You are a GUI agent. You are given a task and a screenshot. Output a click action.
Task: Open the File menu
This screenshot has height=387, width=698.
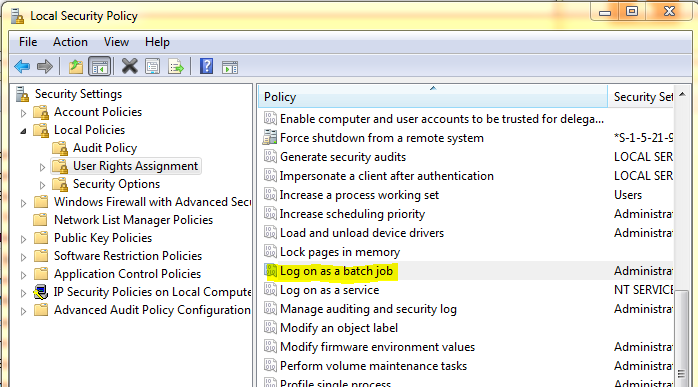coord(28,42)
